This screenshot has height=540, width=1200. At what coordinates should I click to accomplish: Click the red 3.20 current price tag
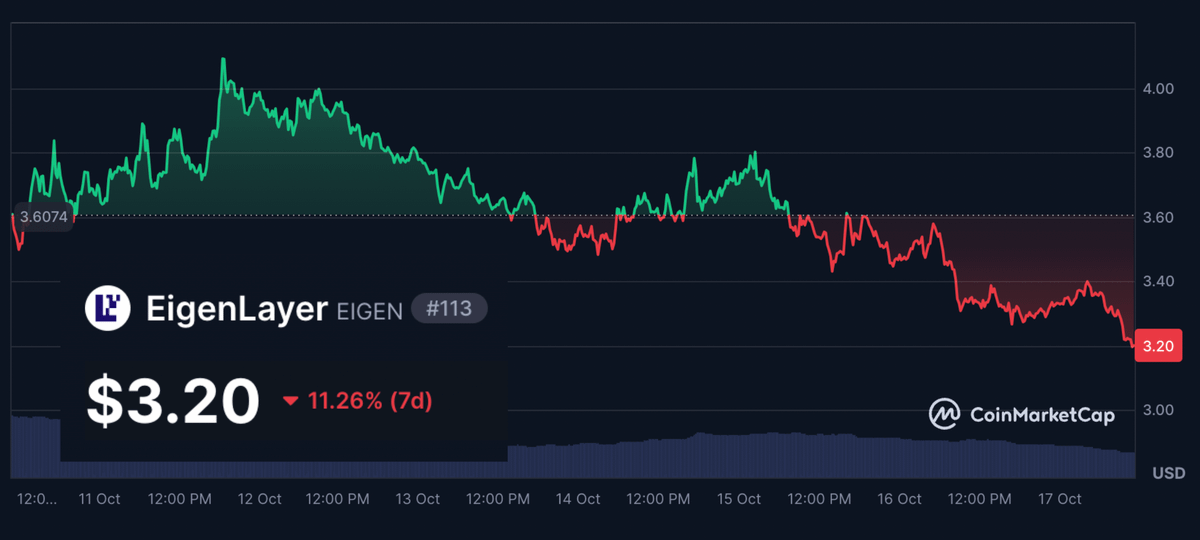click(x=1158, y=347)
